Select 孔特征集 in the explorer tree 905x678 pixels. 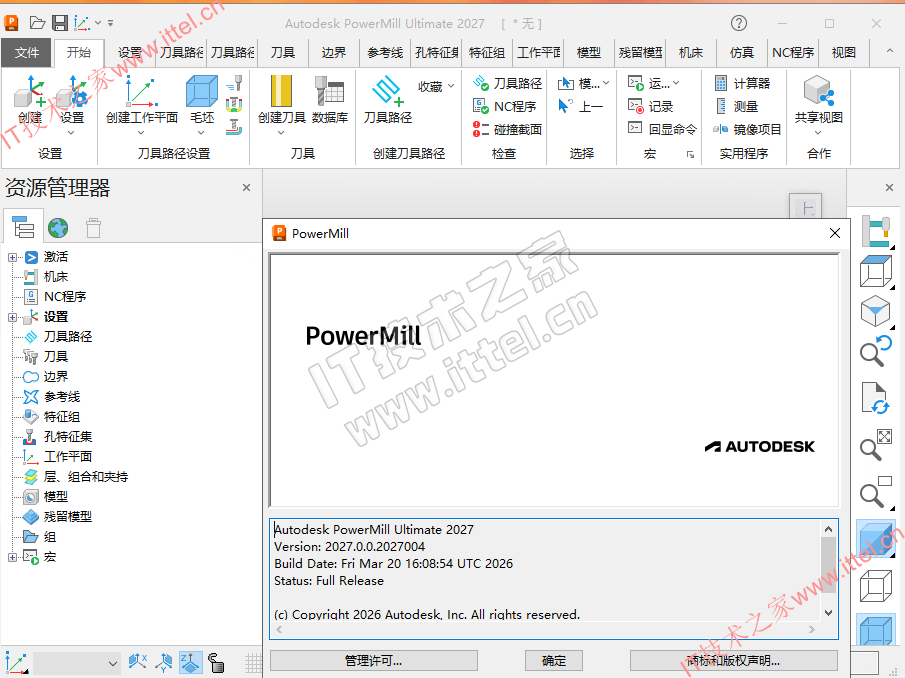click(x=58, y=437)
